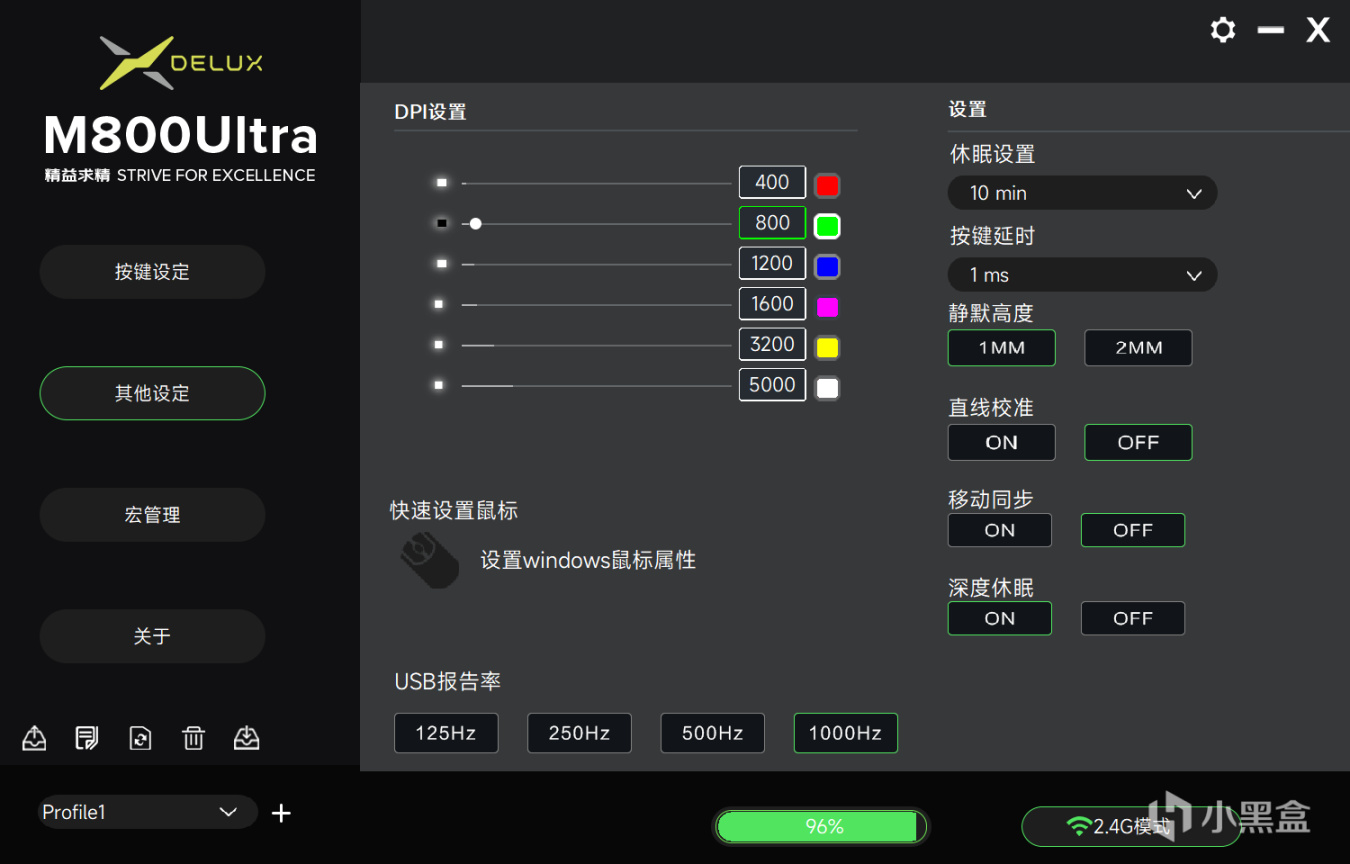Viewport: 1350px width, 864px height.
Task: Click the slider track for the 3200 DPI row
Action: coord(596,346)
